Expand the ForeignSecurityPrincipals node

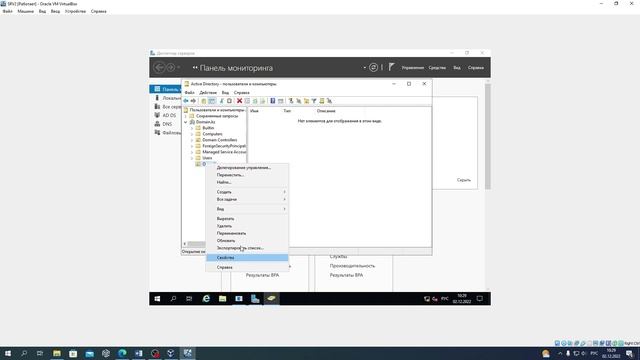point(192,146)
